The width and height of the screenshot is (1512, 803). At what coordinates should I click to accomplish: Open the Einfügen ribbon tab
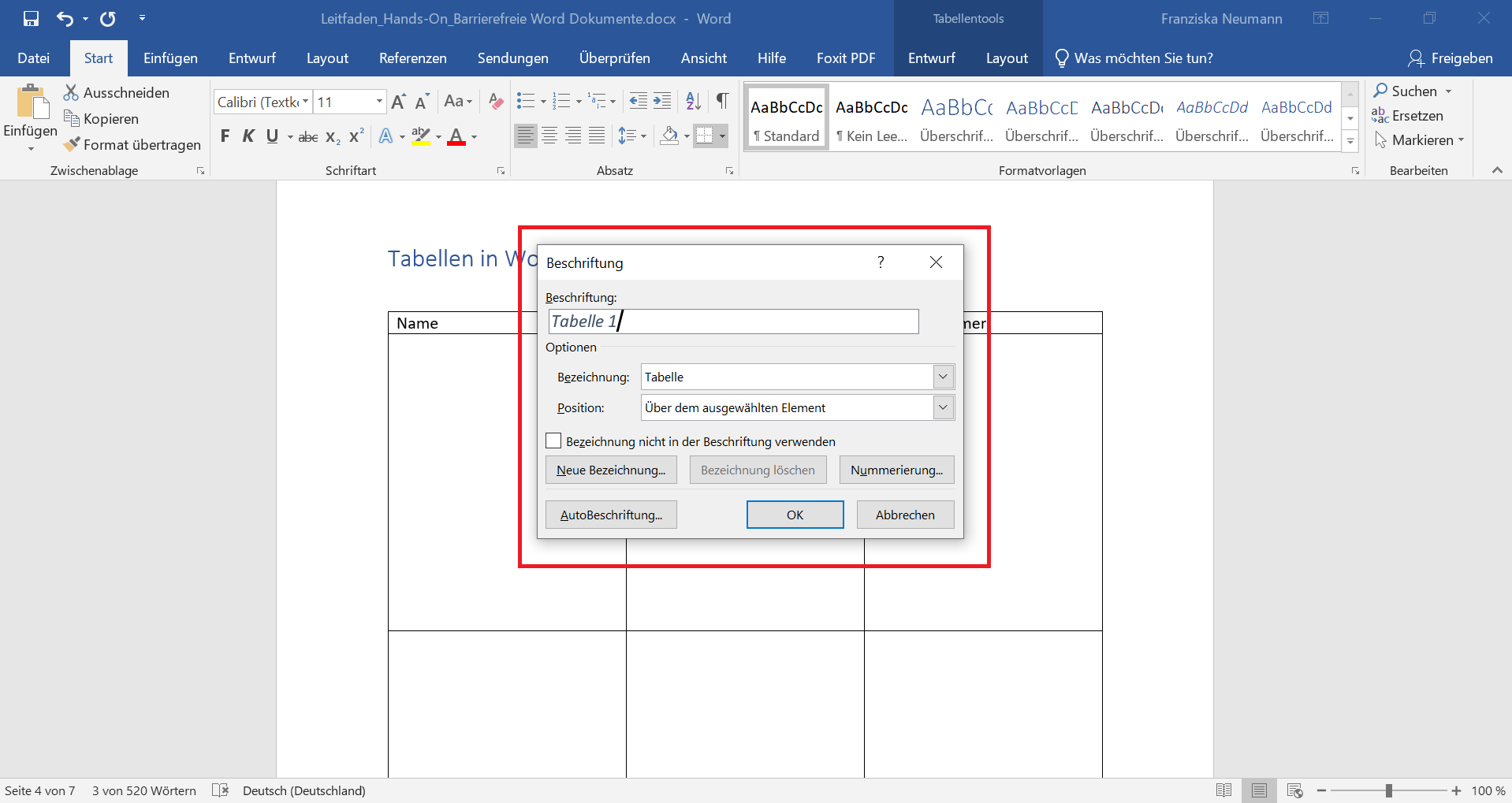tap(170, 58)
